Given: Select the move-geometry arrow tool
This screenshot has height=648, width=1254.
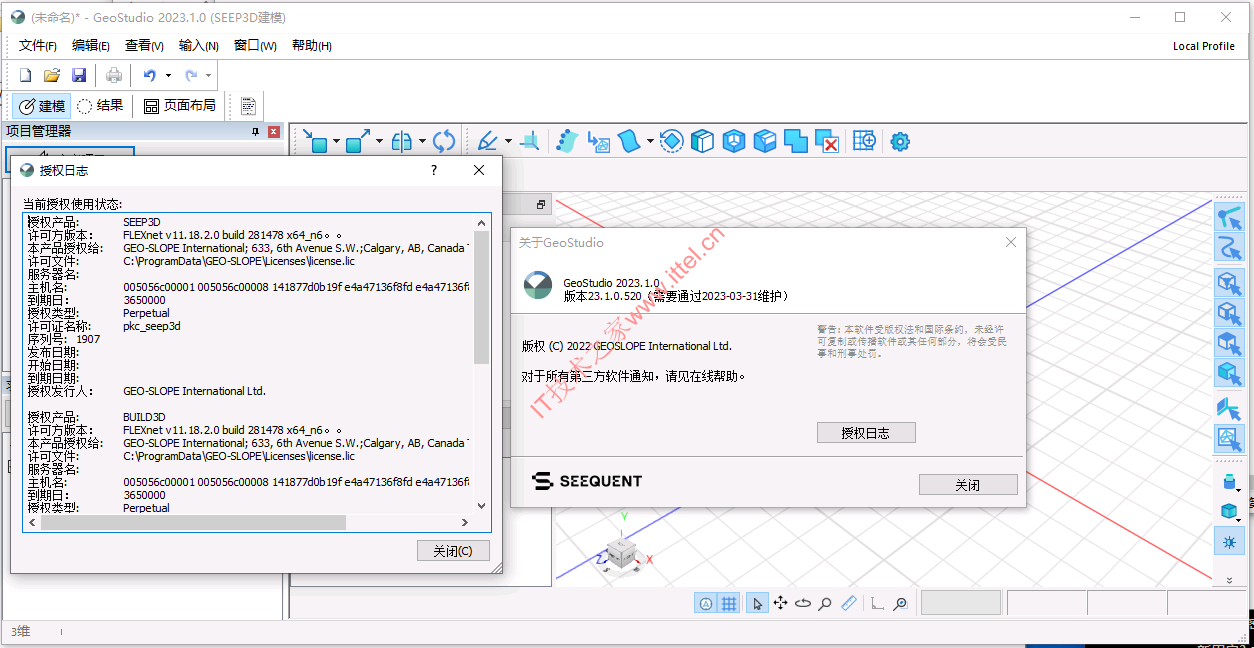Looking at the screenshot, I should coord(315,141).
